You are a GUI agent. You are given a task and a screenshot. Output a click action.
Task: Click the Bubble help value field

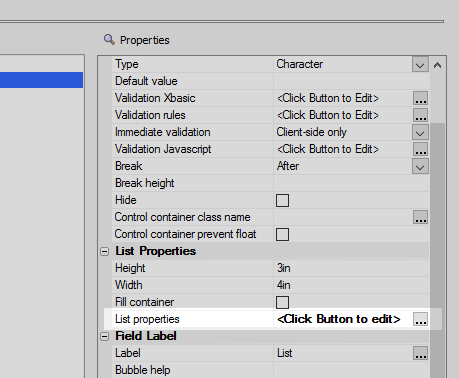[x=351, y=370]
